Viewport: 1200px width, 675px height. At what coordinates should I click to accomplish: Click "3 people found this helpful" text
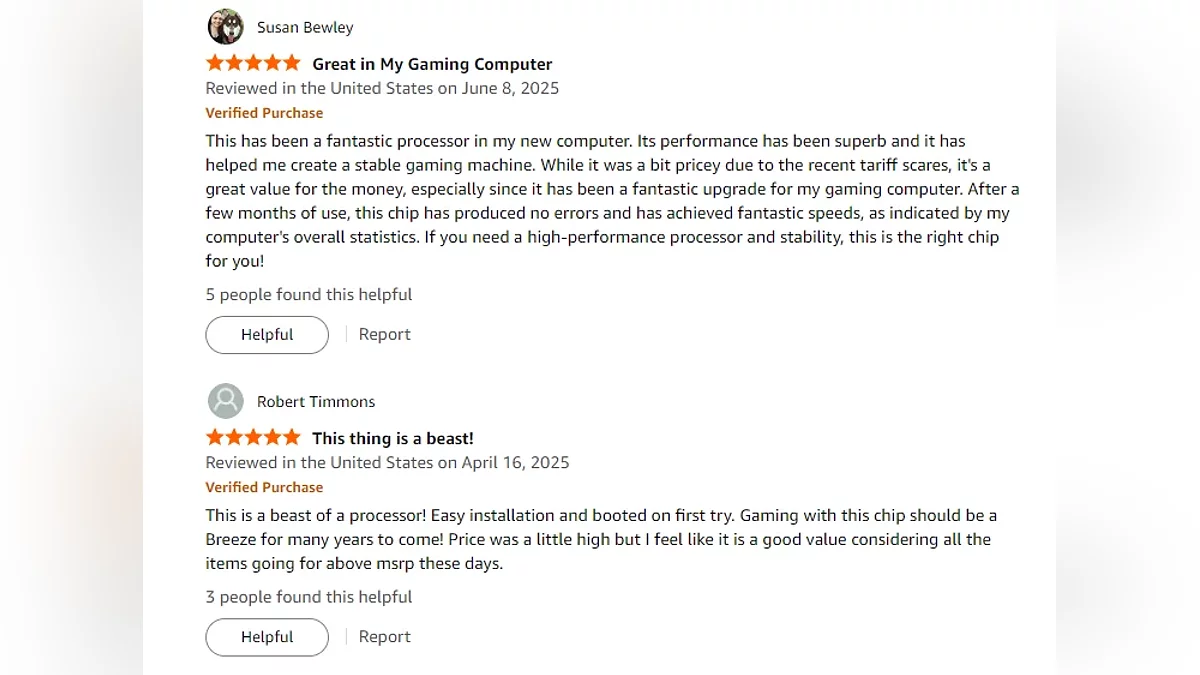click(x=309, y=596)
